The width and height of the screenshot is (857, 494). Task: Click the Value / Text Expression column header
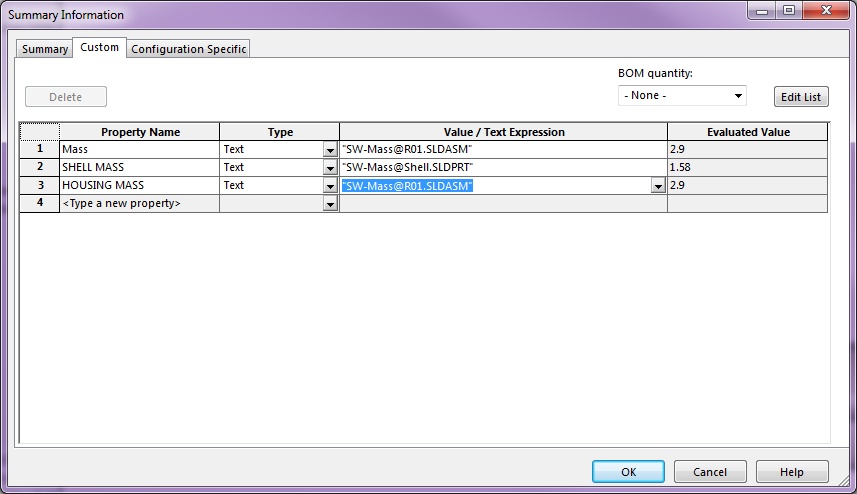pyautogui.click(x=503, y=132)
